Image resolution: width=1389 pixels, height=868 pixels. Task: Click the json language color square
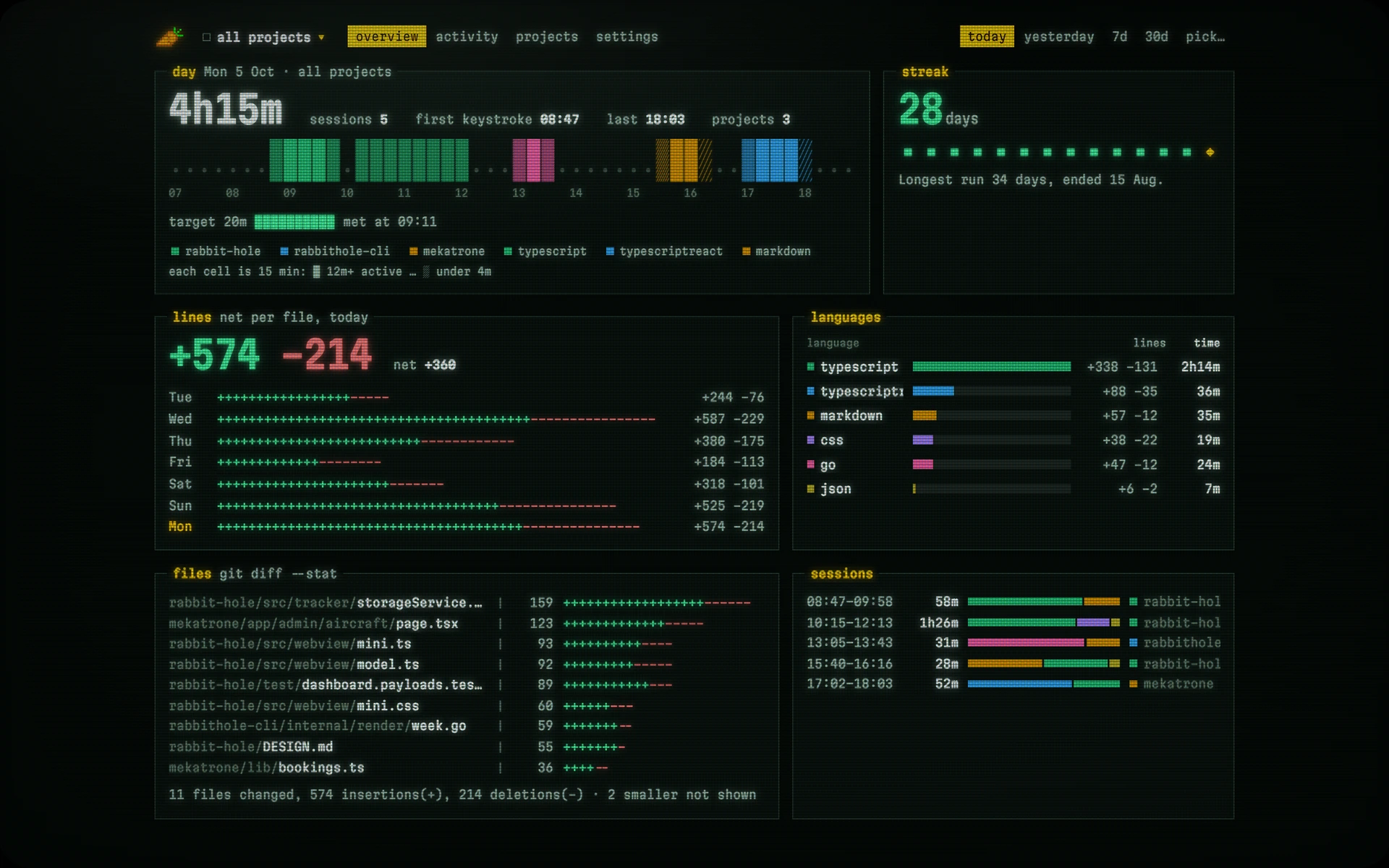[811, 489]
